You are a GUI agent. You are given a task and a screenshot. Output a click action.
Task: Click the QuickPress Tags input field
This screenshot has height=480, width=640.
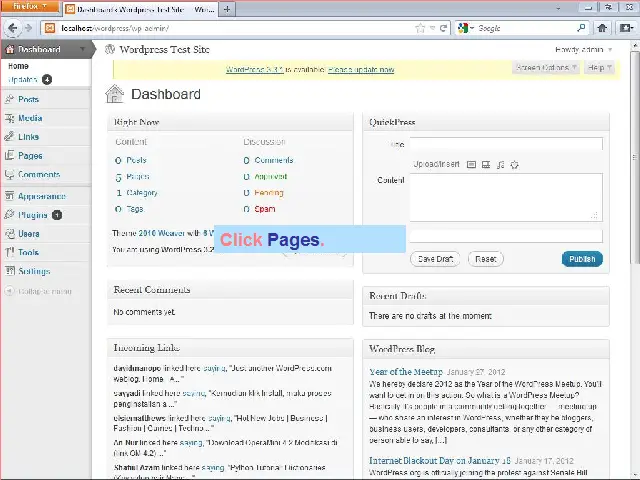(506, 236)
